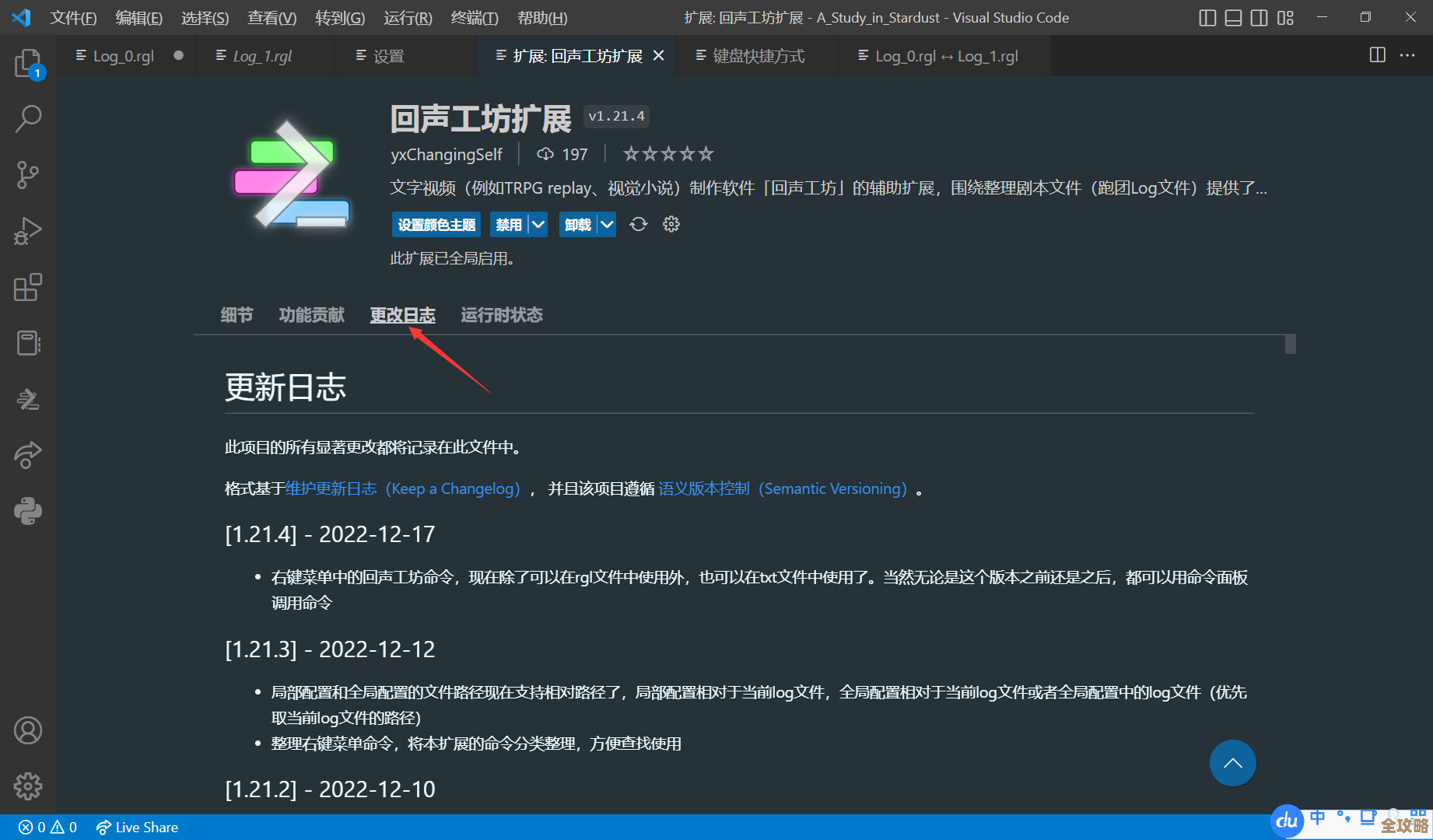
Task: Open the Python view in the activity bar
Action: pos(29,511)
